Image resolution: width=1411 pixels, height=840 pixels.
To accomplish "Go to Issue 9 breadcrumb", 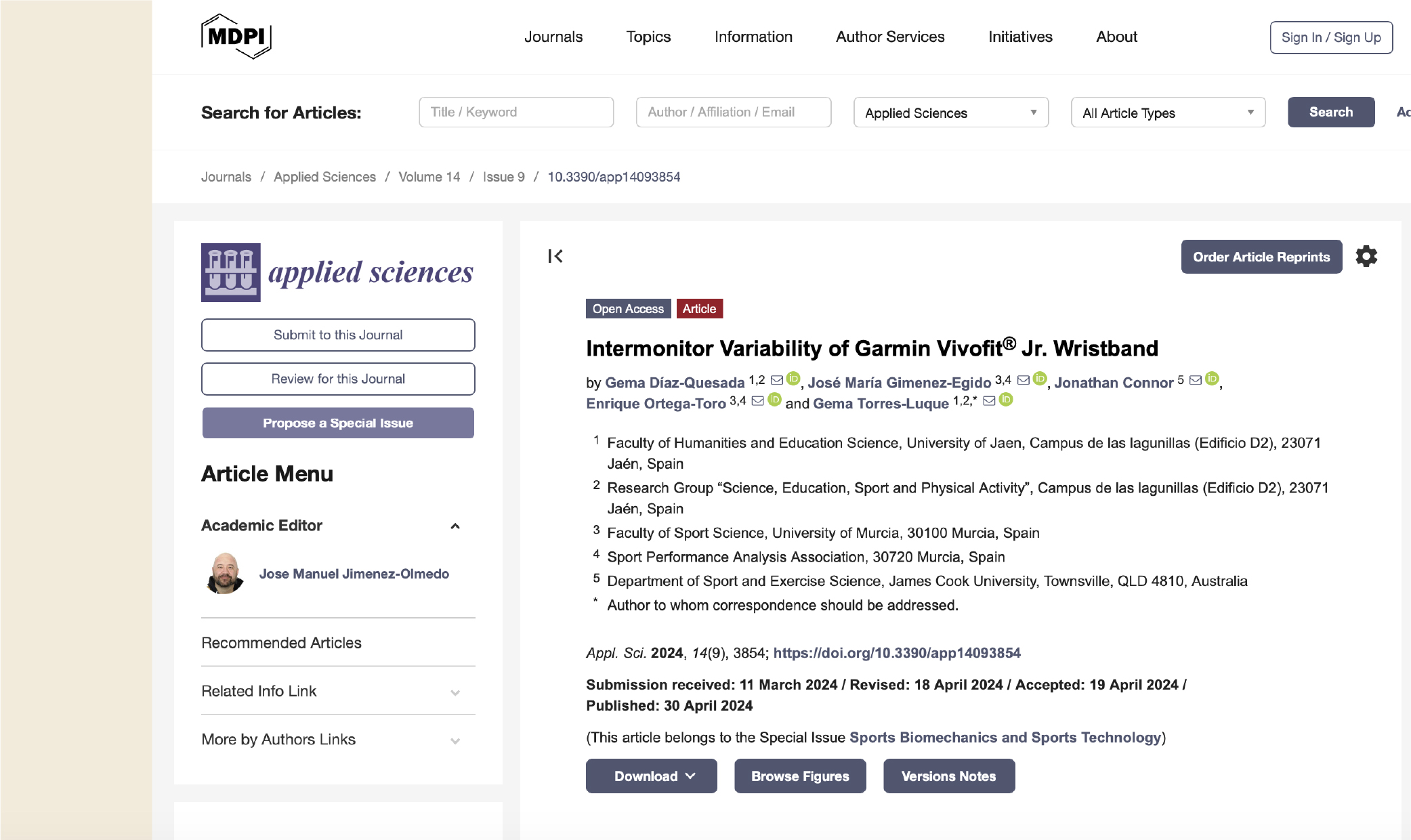I will coord(503,177).
